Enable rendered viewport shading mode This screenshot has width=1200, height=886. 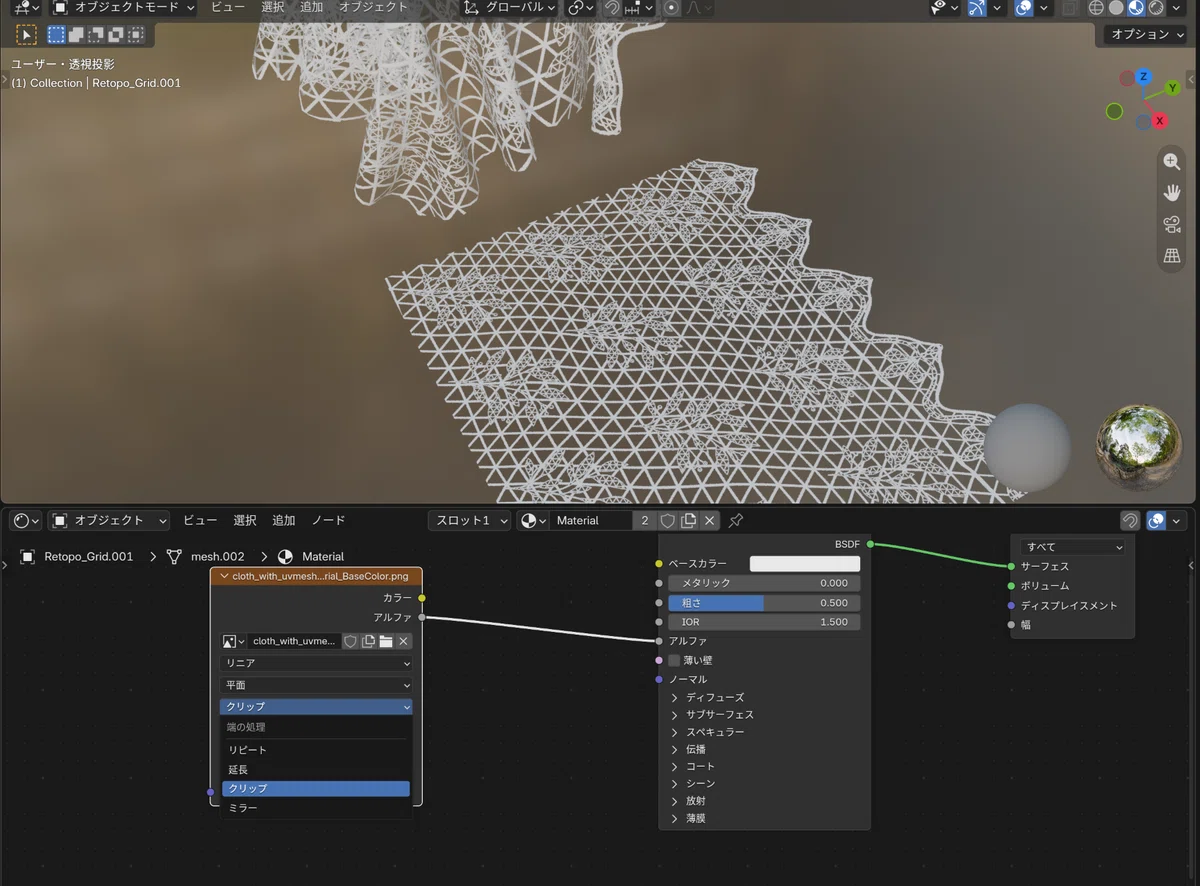pos(1157,8)
